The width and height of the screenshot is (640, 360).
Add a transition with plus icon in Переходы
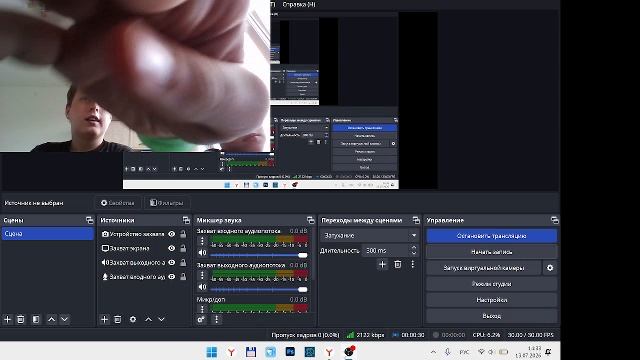382,264
